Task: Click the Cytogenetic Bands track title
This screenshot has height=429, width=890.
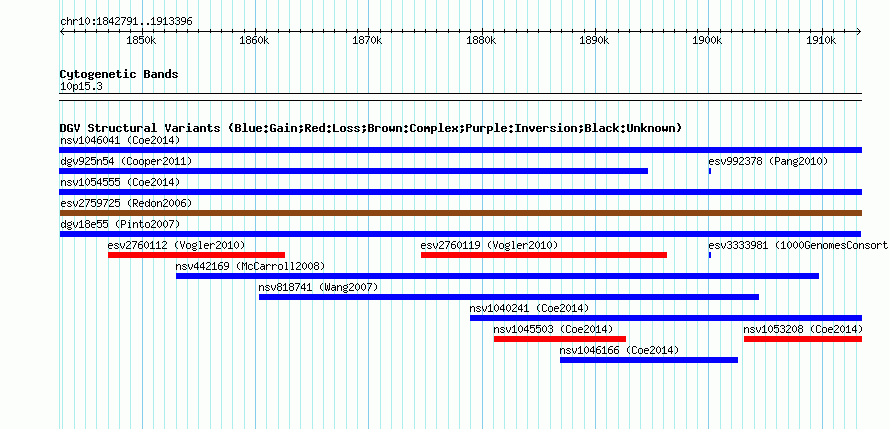Action: pos(119,74)
